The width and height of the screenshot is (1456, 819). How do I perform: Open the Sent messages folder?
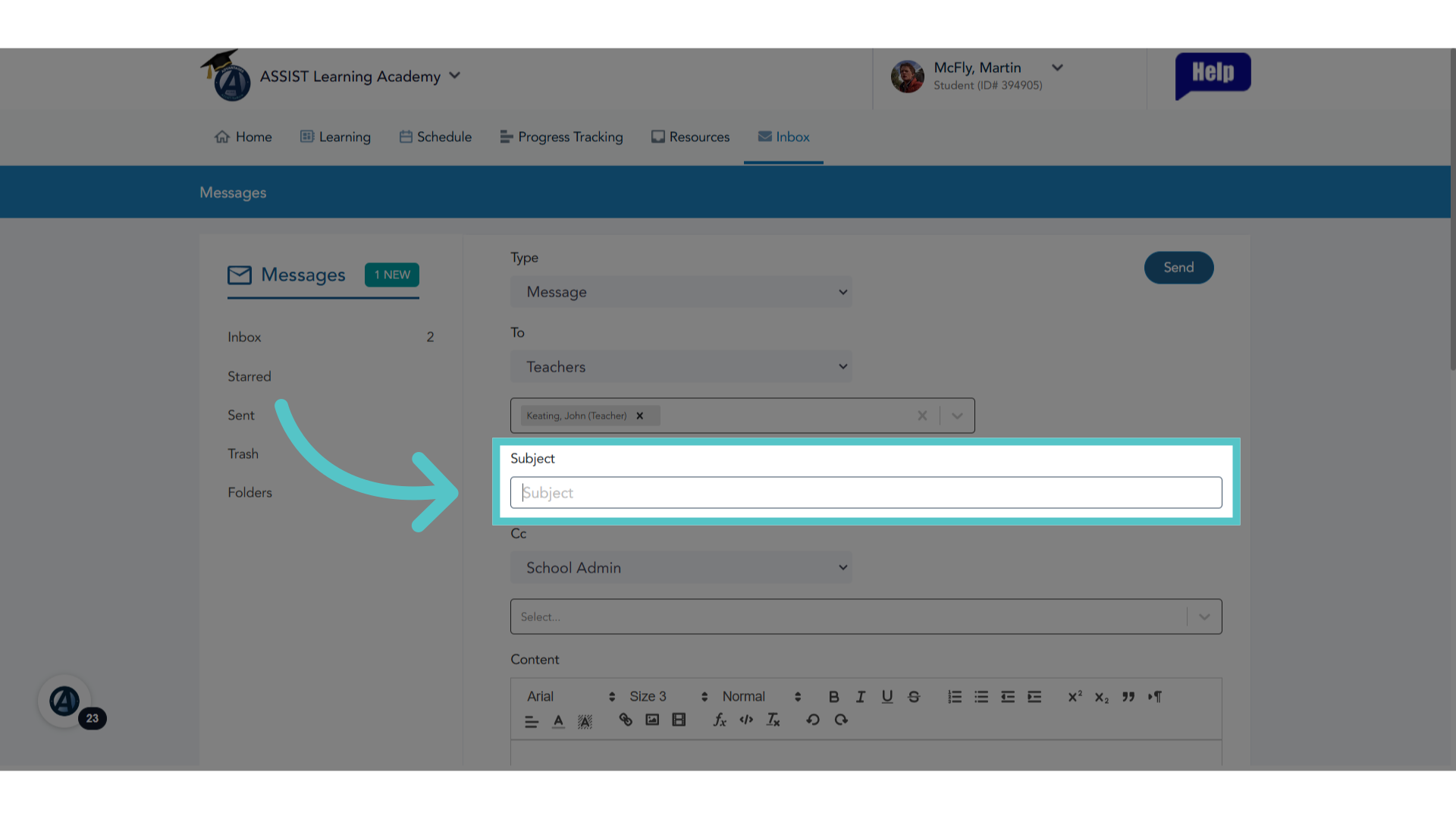(241, 416)
